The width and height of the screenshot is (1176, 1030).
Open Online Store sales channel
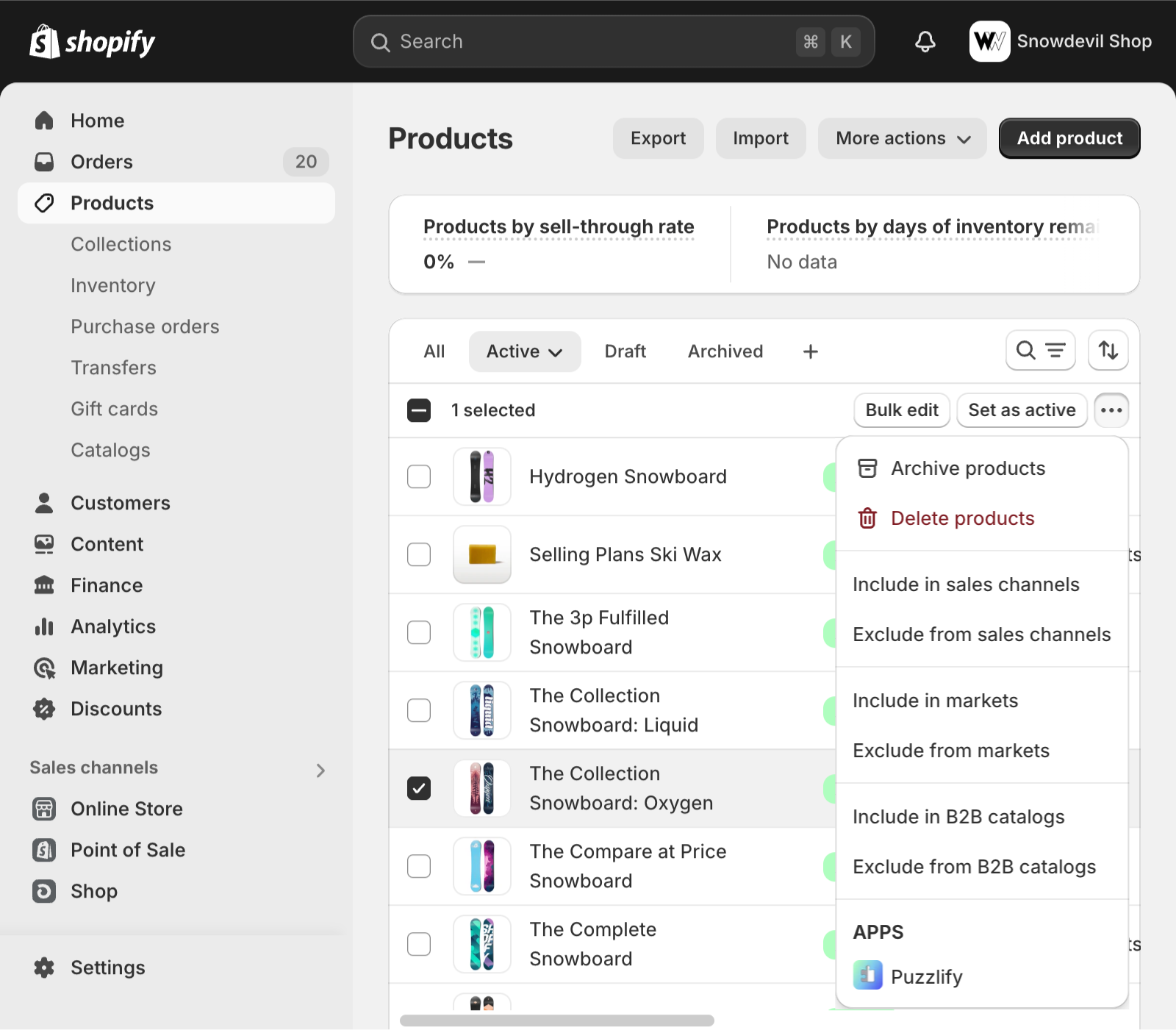(126, 809)
